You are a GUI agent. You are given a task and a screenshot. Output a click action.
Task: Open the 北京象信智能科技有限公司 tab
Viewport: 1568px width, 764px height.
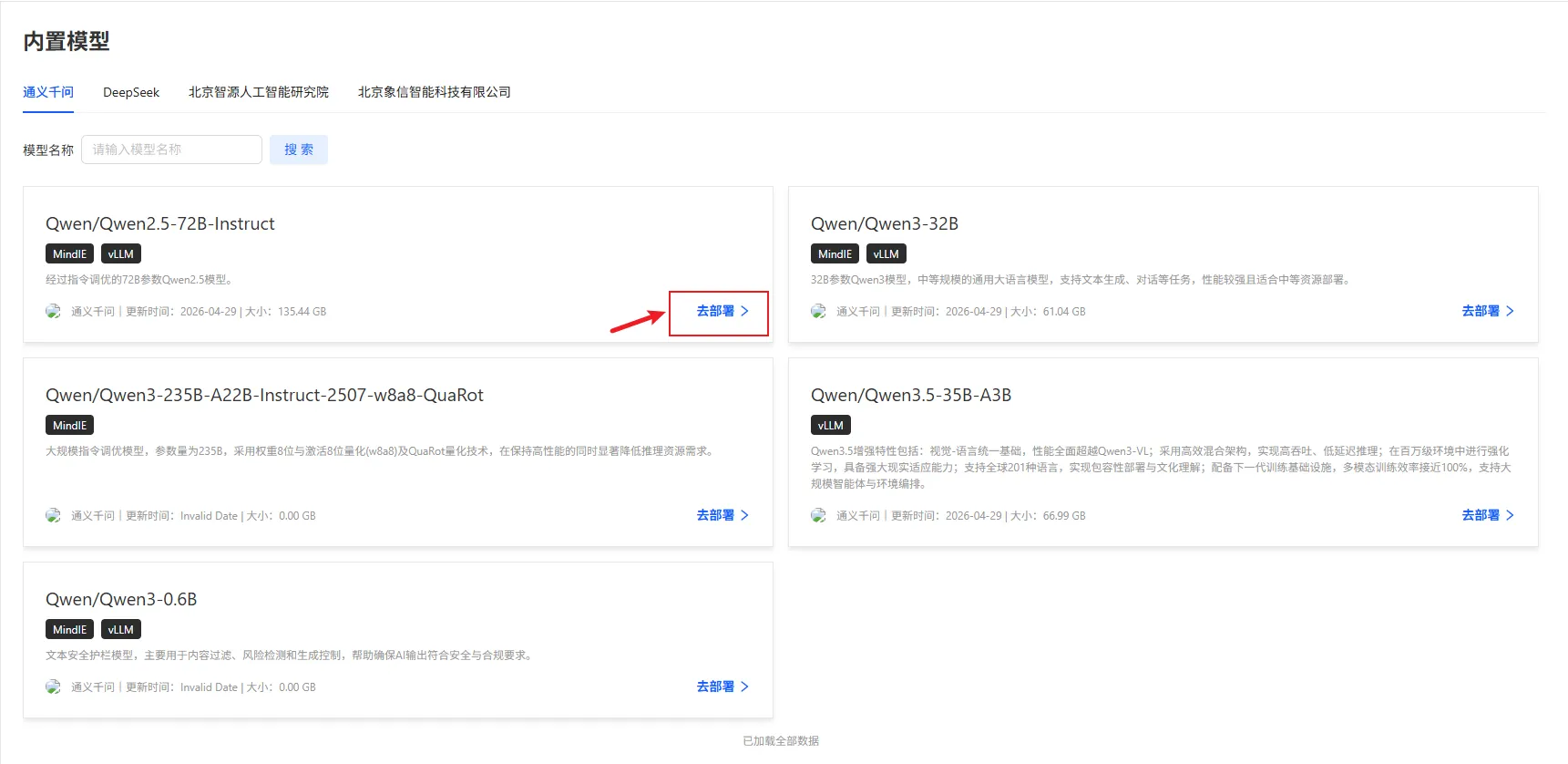pyautogui.click(x=435, y=92)
